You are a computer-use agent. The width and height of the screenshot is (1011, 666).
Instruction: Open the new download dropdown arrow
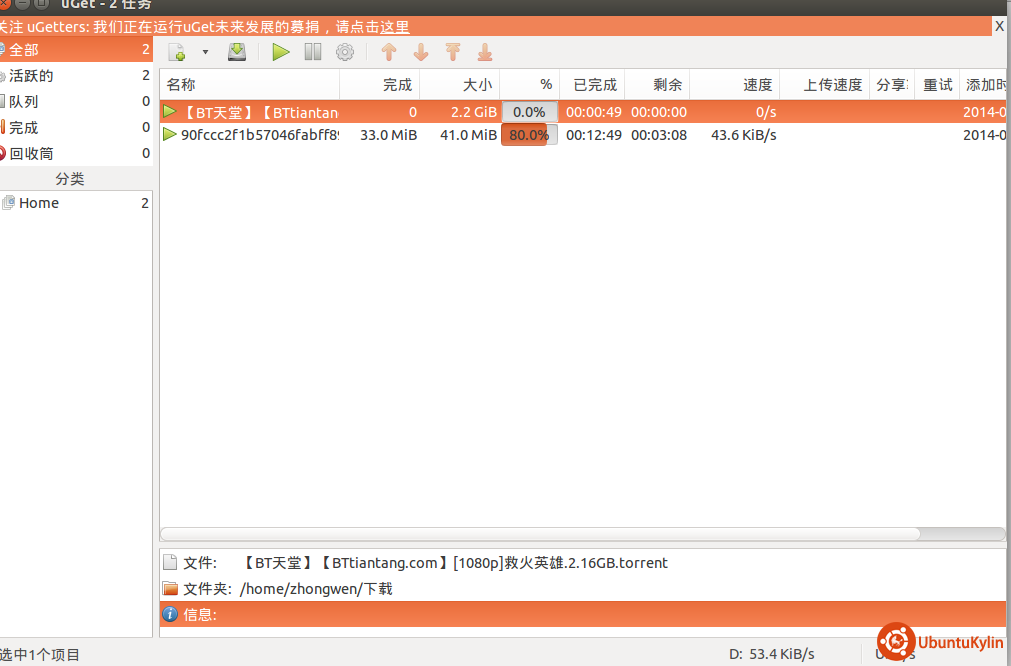(205, 52)
